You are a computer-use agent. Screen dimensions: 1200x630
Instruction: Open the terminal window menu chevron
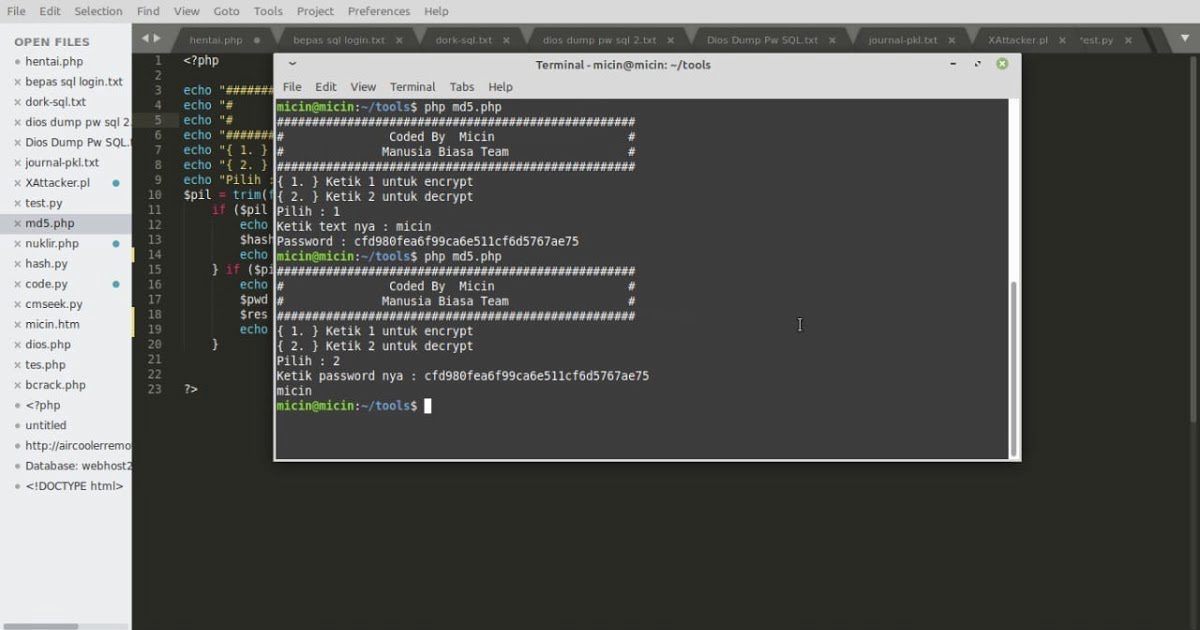291,64
